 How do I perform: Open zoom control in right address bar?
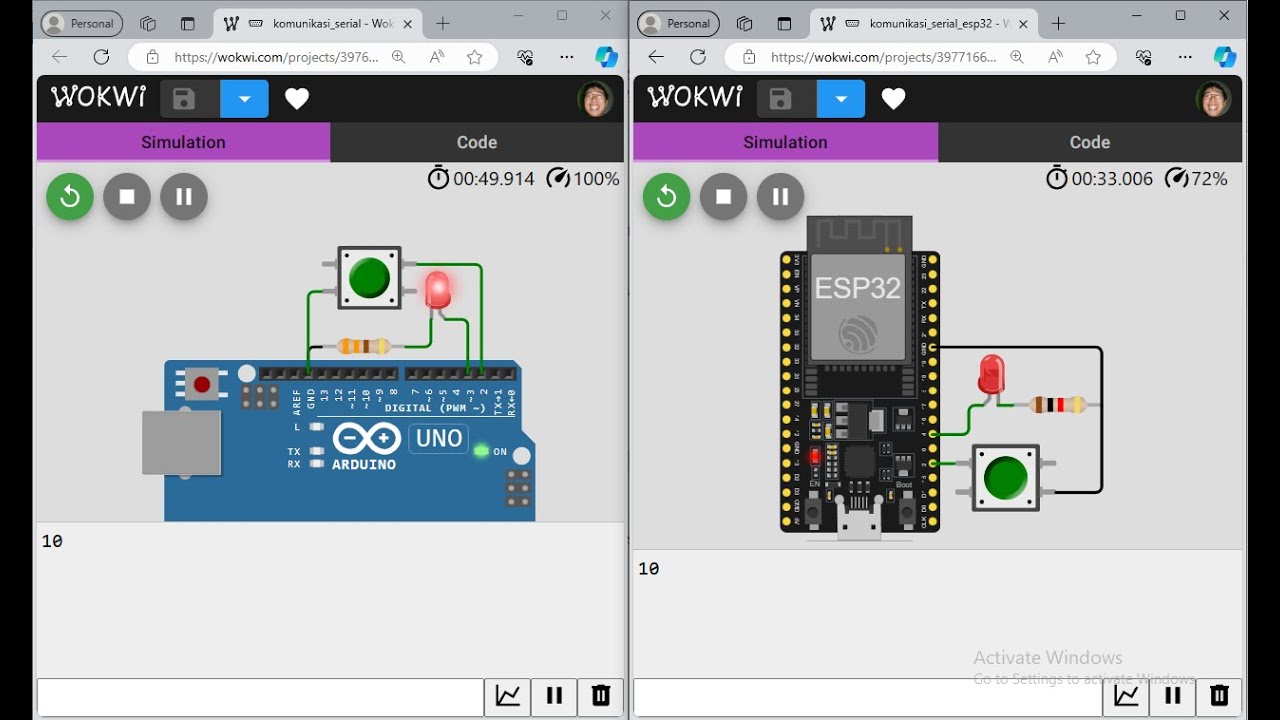pyautogui.click(x=1017, y=57)
